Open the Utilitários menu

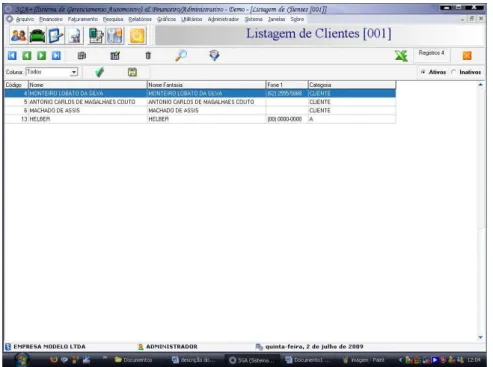coord(192,19)
